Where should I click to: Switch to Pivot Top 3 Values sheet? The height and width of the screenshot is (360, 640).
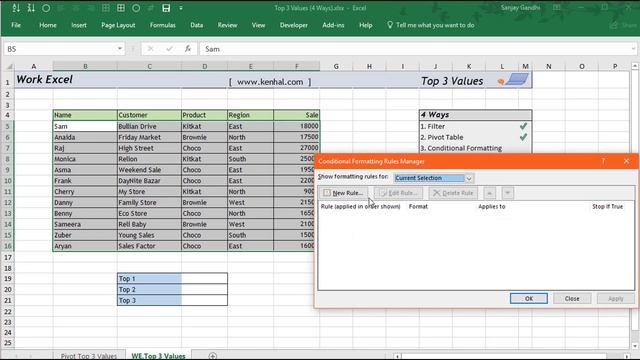pos(89,356)
